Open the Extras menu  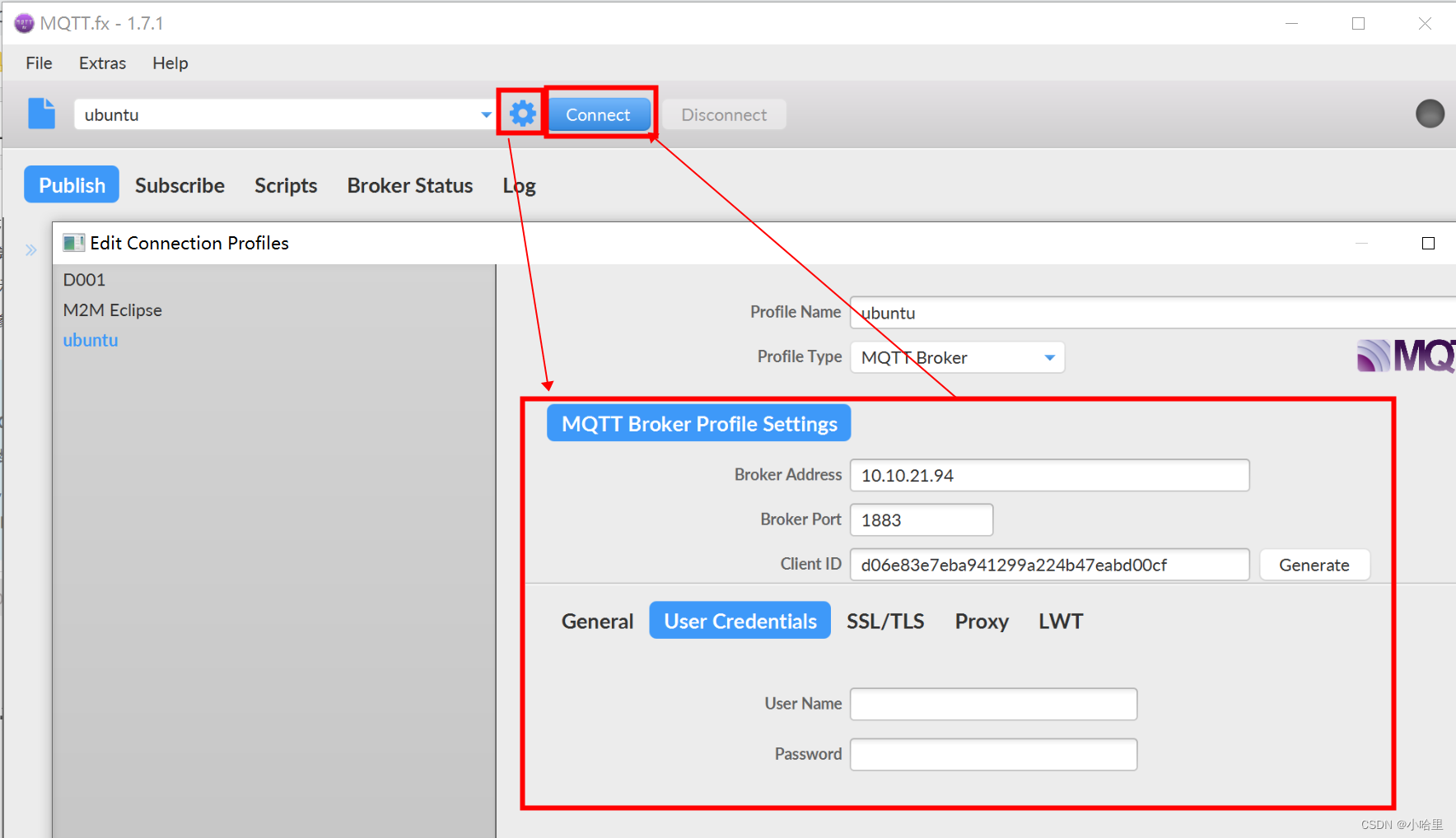coord(102,63)
